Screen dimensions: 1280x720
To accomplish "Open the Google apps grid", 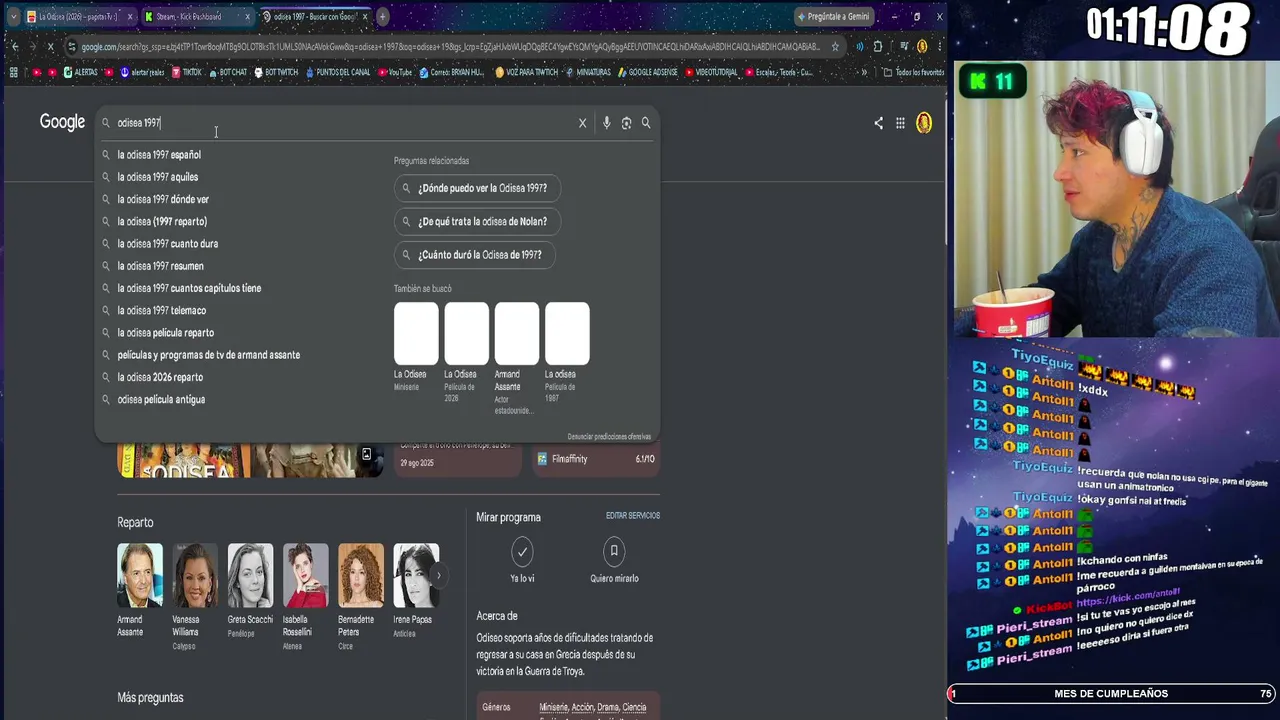I will coord(900,123).
